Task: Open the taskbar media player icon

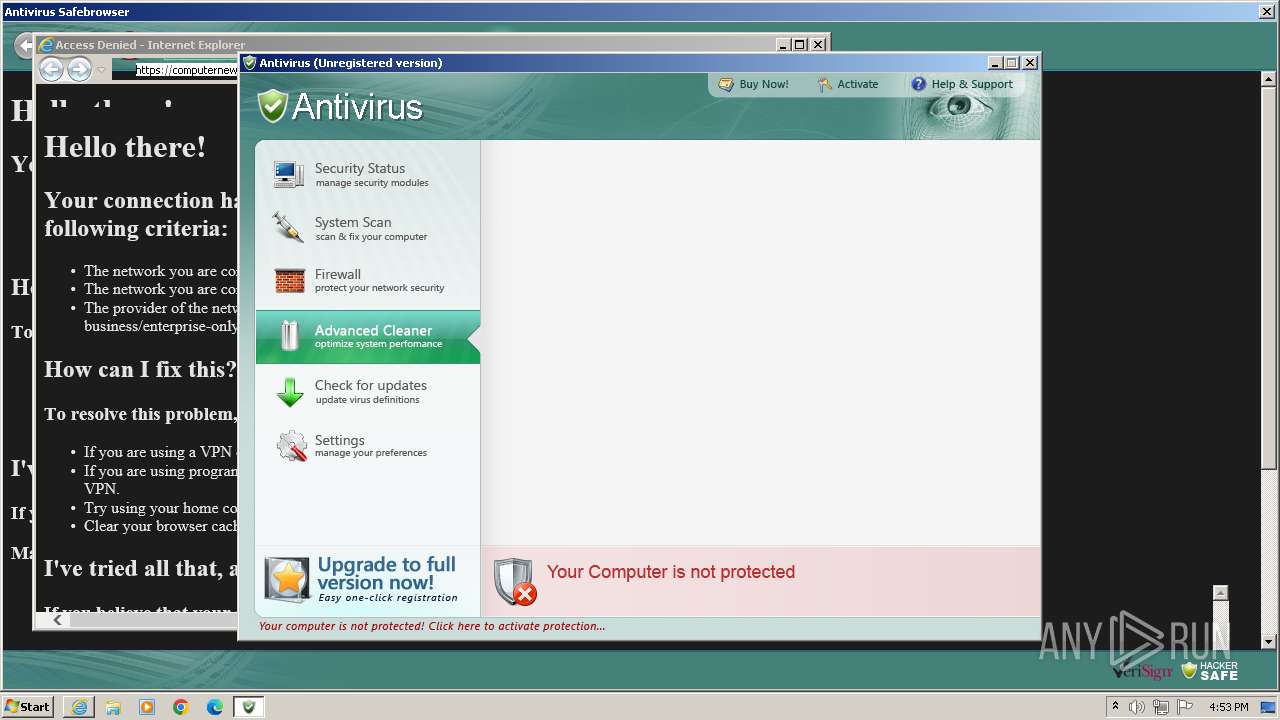Action: coord(147,707)
